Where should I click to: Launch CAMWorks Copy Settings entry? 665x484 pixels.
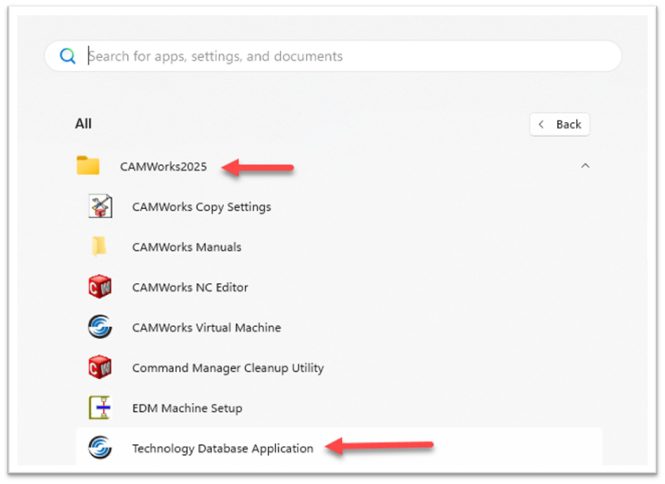[x=201, y=207]
